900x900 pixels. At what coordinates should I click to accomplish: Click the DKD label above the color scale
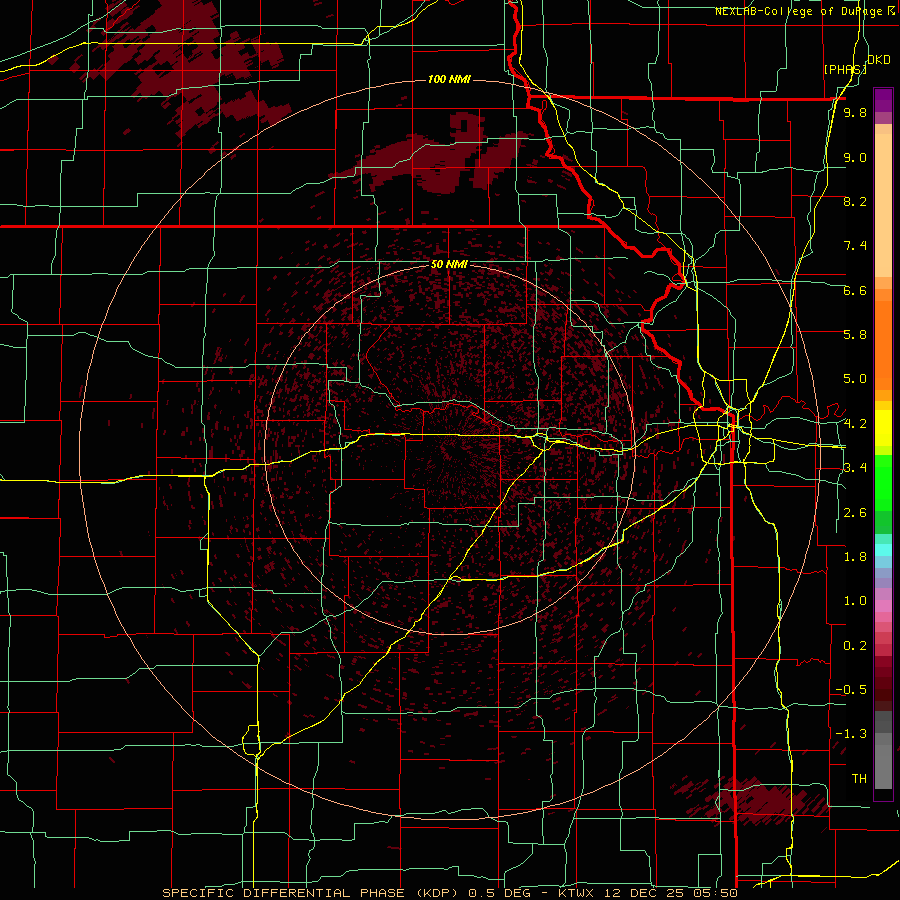[879, 60]
